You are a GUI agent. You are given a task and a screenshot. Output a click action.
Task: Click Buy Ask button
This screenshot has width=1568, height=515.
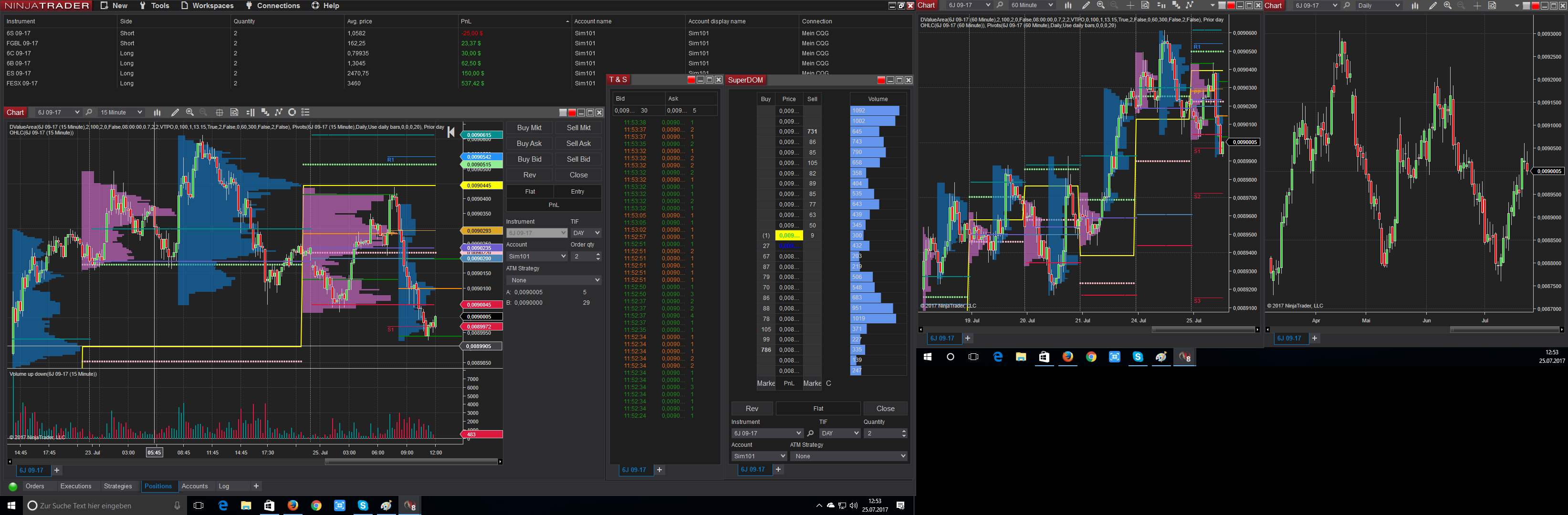[530, 144]
